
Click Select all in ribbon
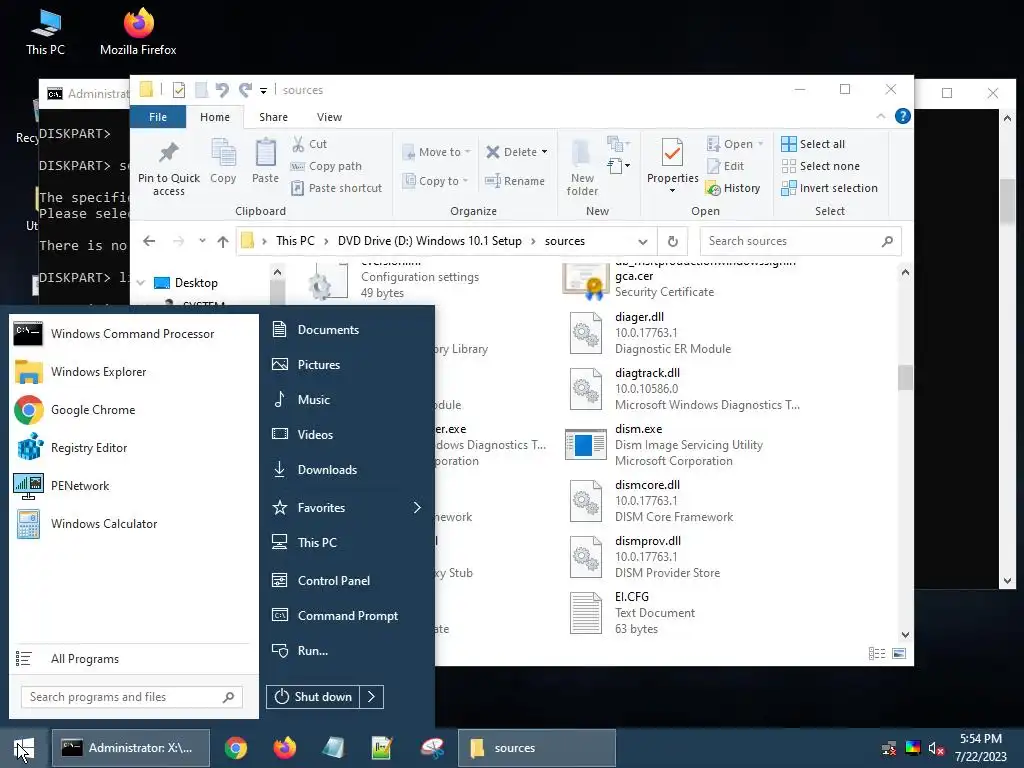tap(813, 144)
